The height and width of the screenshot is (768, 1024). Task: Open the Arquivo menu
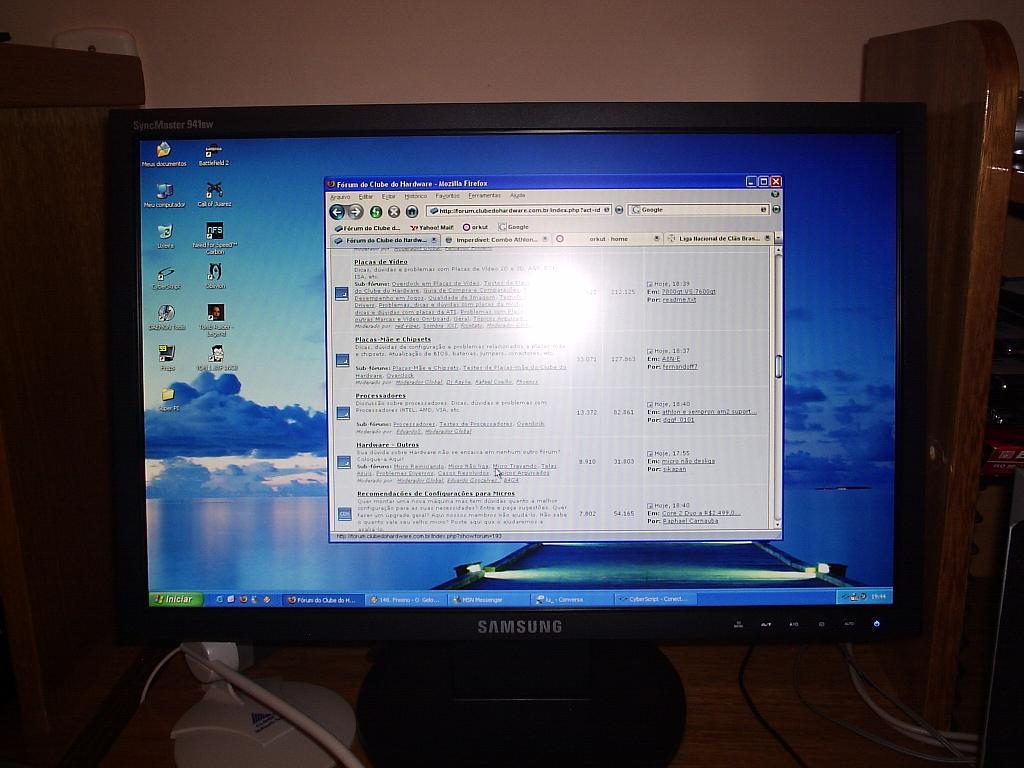[340, 197]
